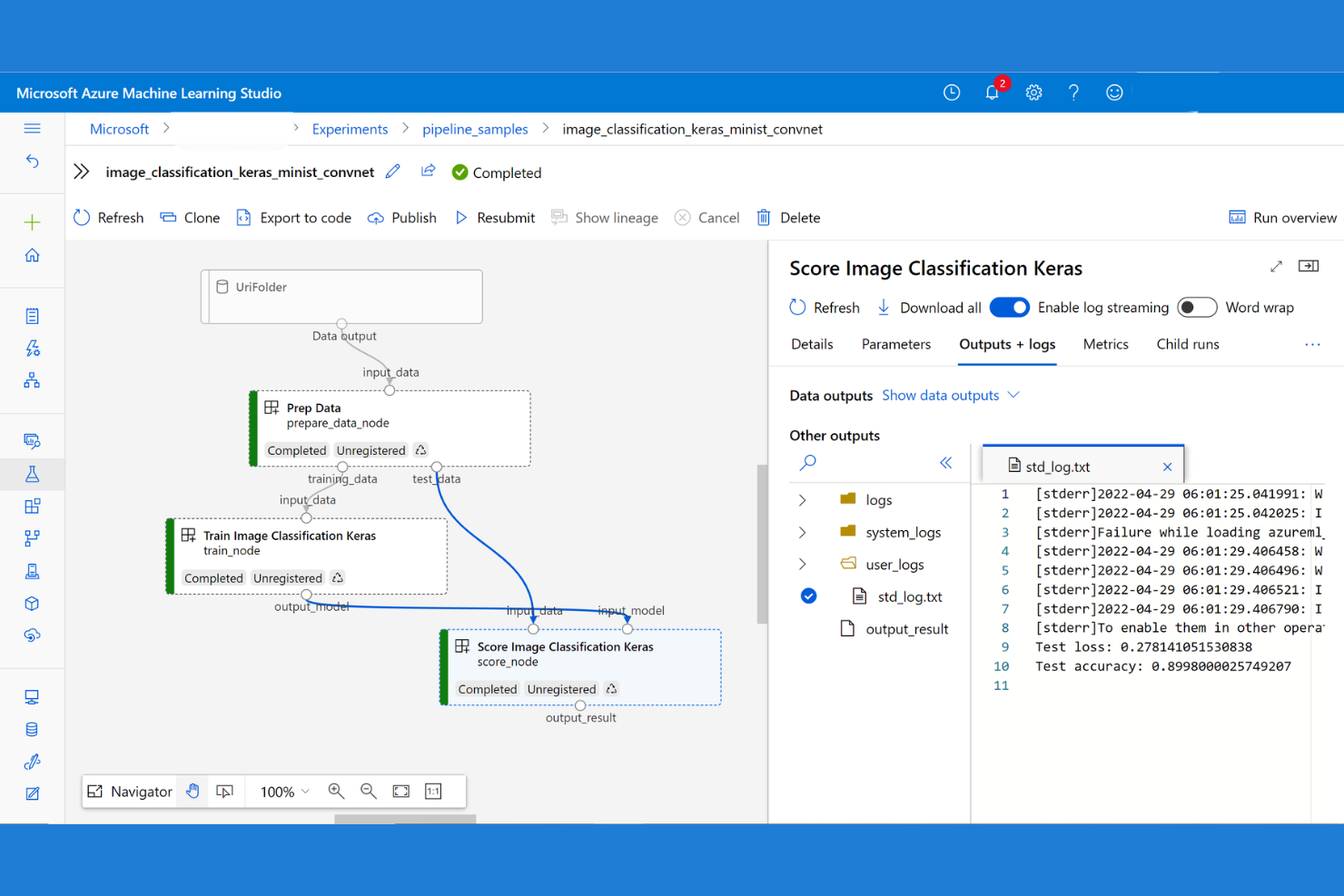Select the pan hand tool in navigator
Image resolution: width=1344 pixels, height=896 pixels.
click(x=193, y=792)
